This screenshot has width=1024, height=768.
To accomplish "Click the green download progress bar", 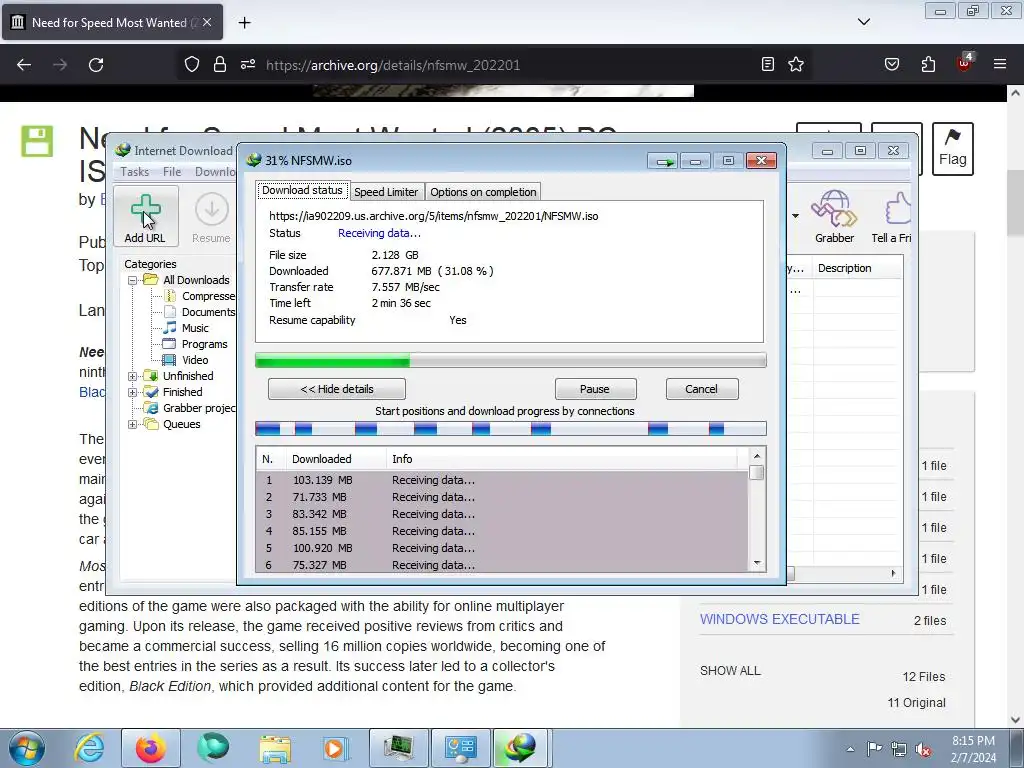I will point(510,360).
